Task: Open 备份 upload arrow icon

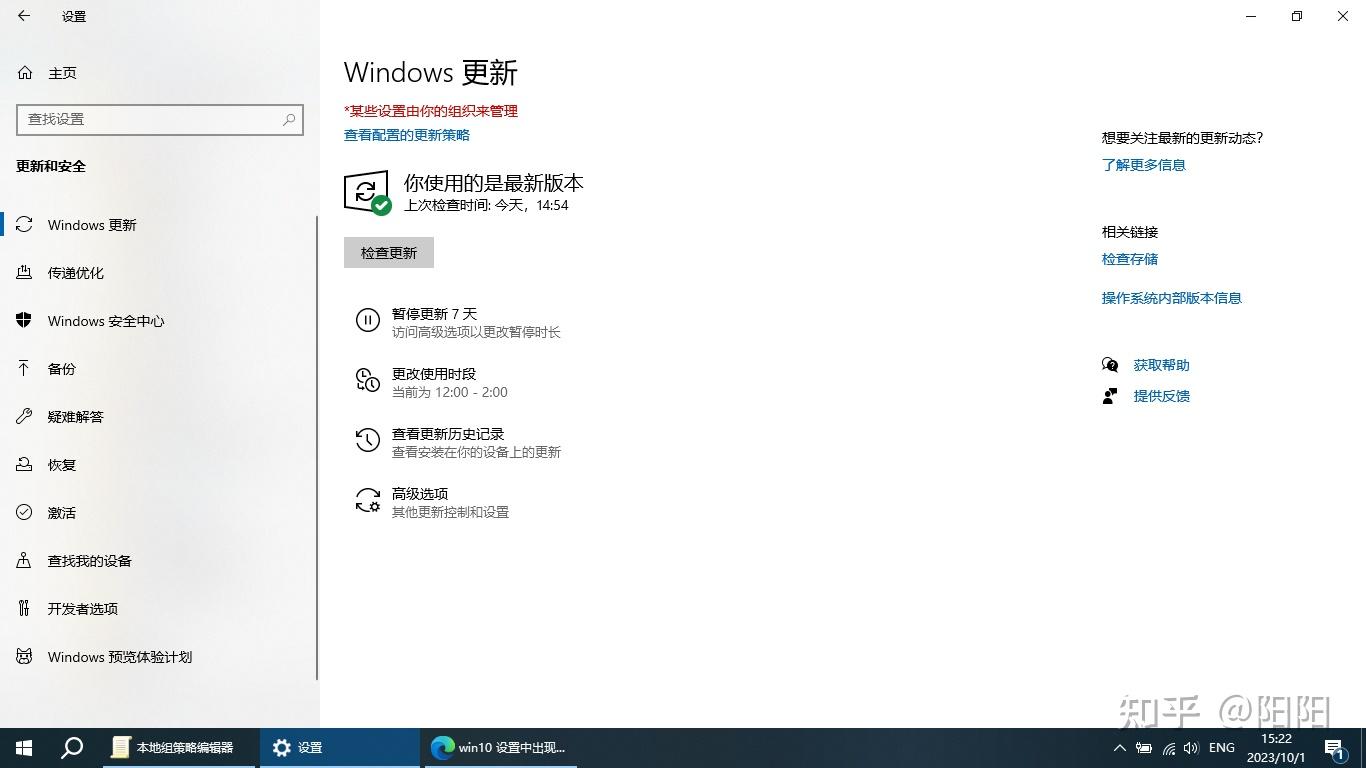Action: [25, 369]
